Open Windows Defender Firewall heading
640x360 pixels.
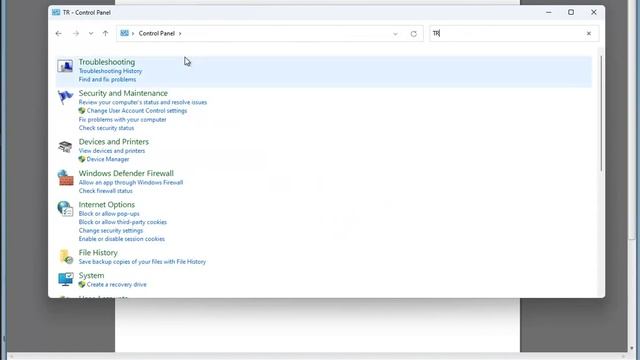pyautogui.click(x=126, y=173)
